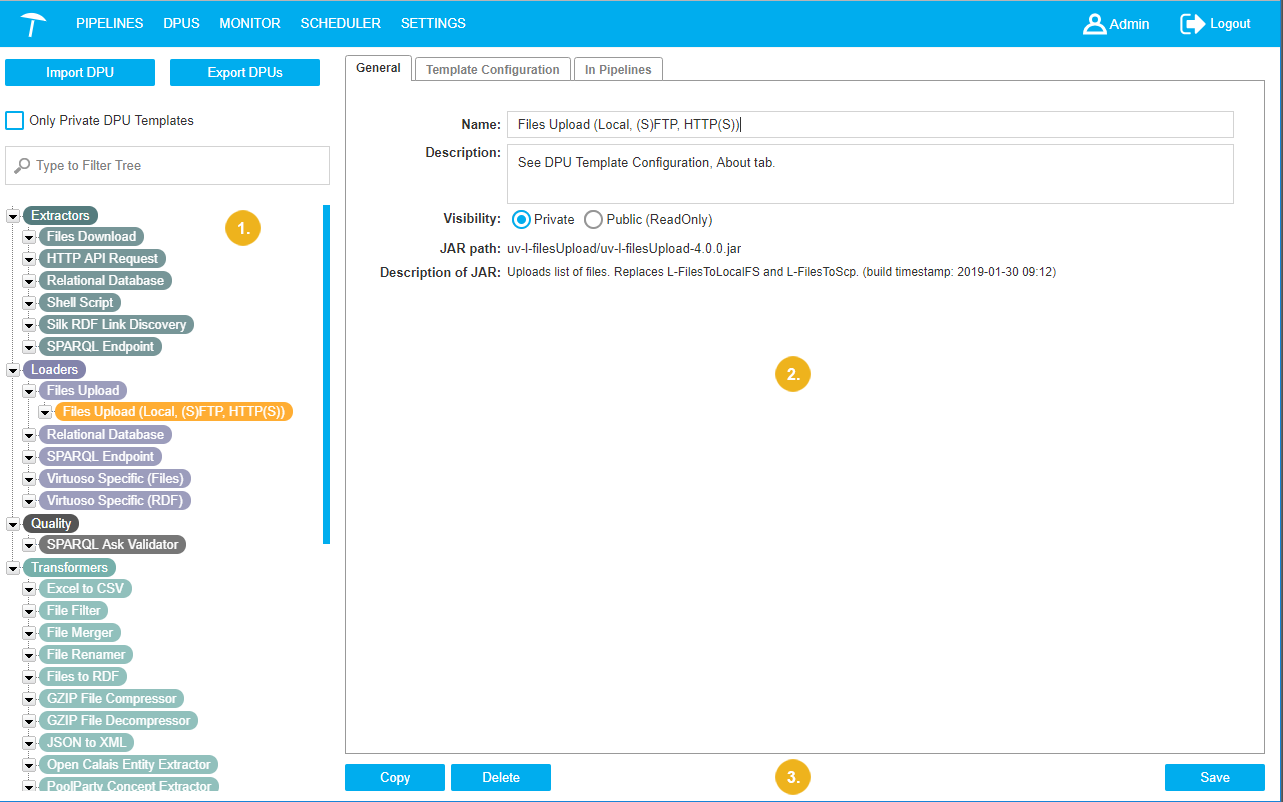Click the yellow number 2 marker
This screenshot has width=1283, height=802.
click(x=793, y=375)
